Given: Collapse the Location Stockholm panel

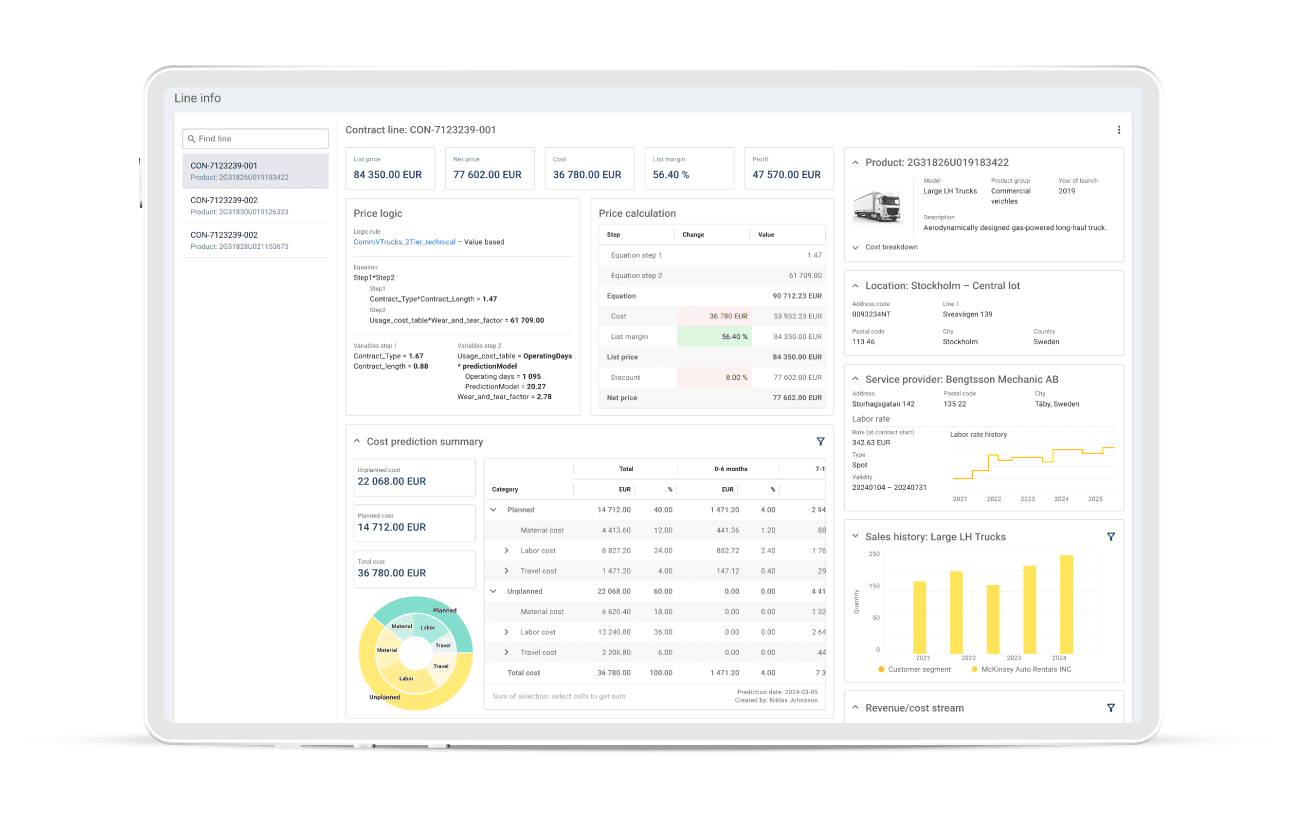Looking at the screenshot, I should pyautogui.click(x=855, y=286).
